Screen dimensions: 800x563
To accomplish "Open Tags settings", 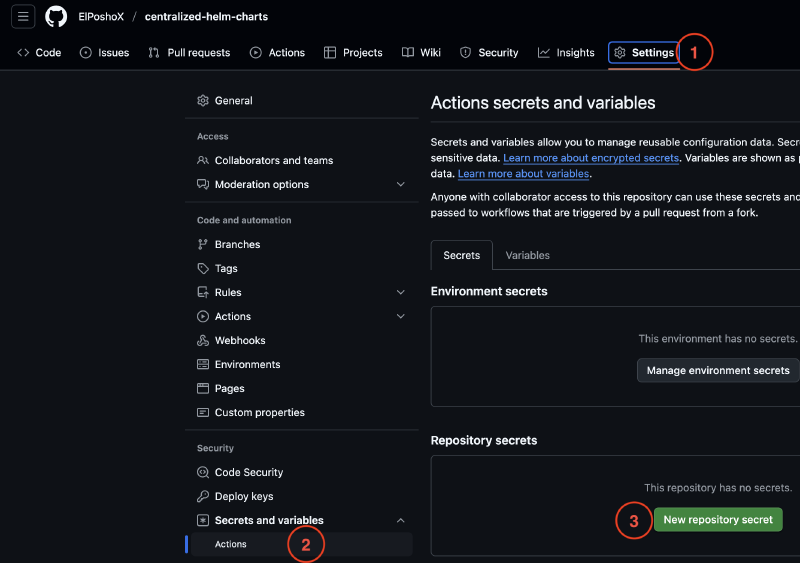I will point(302,268).
